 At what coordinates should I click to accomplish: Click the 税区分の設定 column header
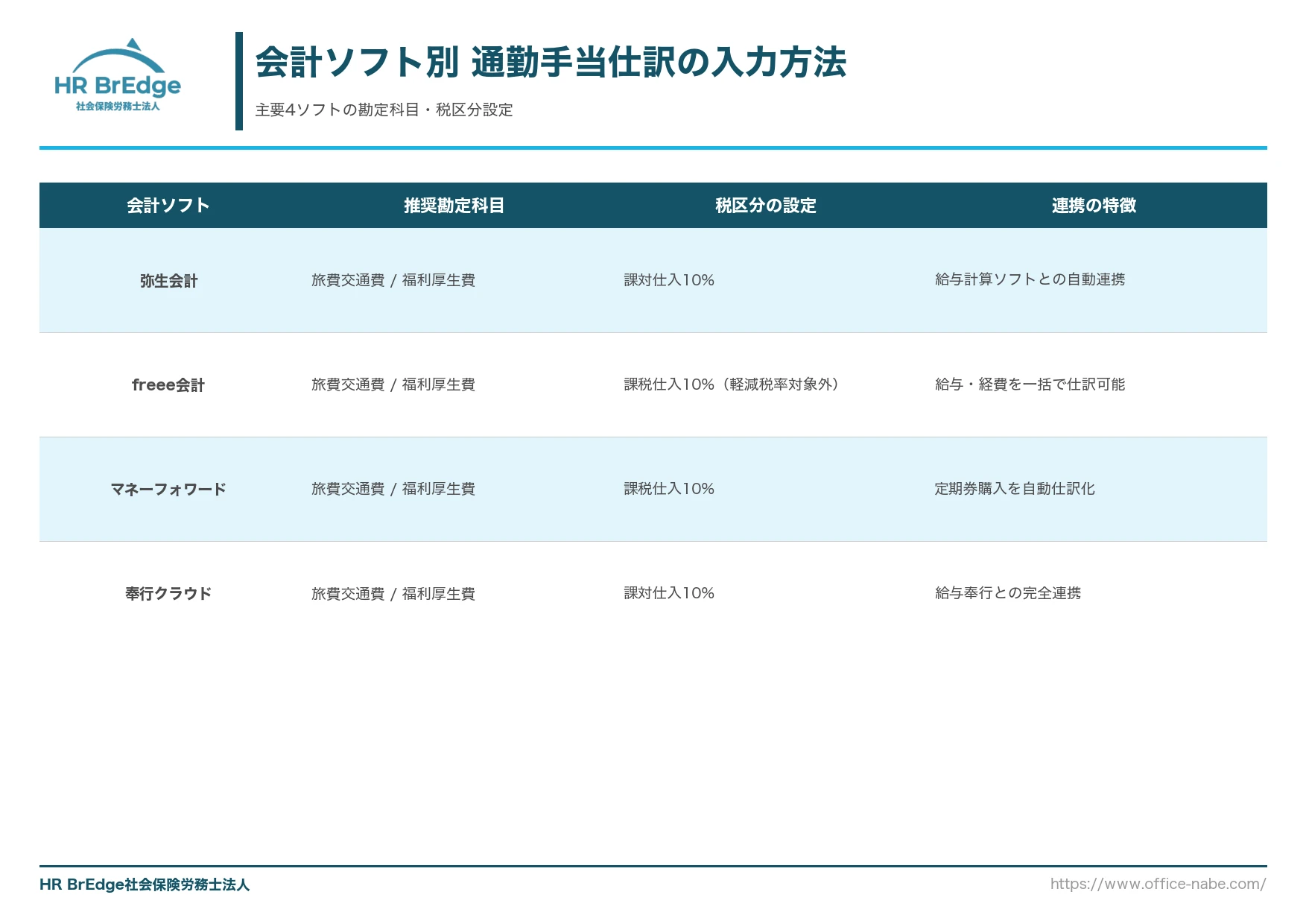[766, 206]
